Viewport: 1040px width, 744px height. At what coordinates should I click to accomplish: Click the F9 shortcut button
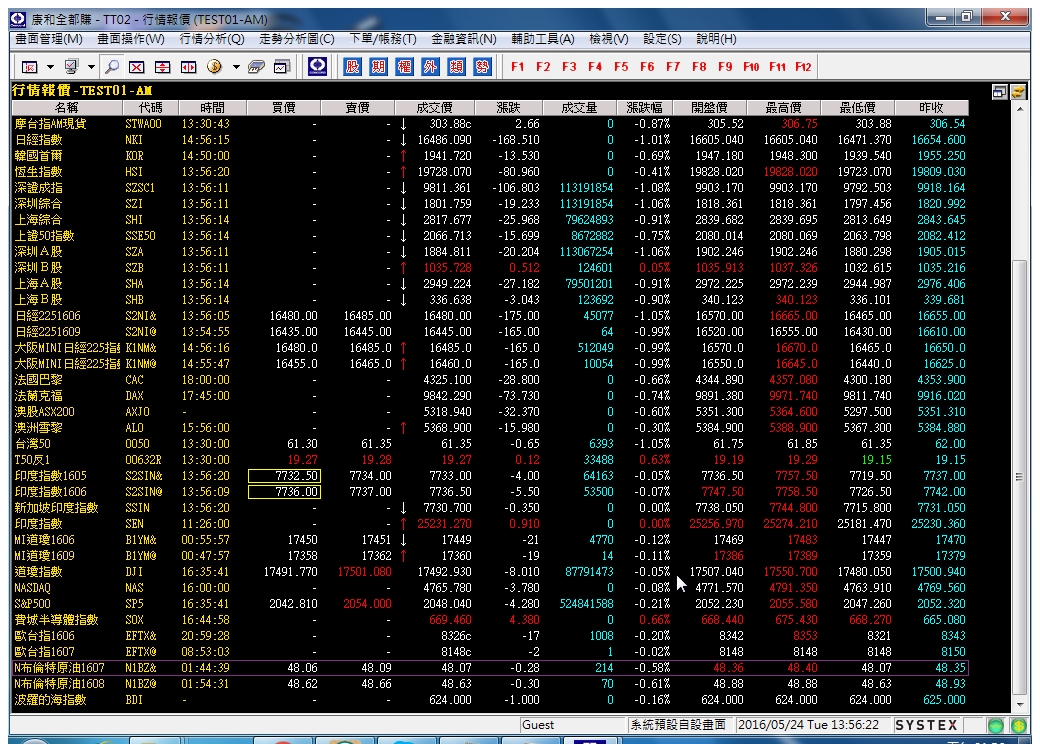coord(725,67)
